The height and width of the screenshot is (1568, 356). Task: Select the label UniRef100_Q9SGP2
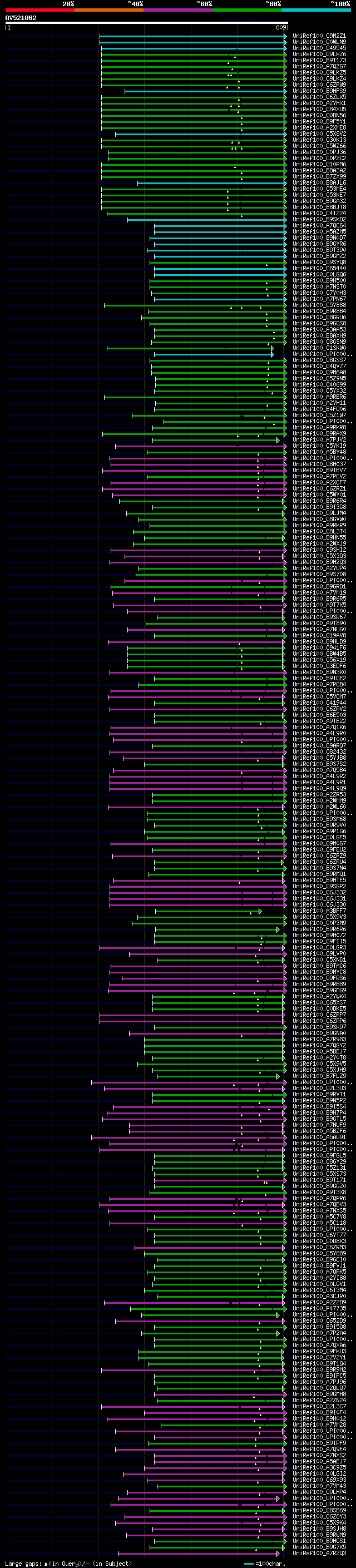[x=319, y=886]
